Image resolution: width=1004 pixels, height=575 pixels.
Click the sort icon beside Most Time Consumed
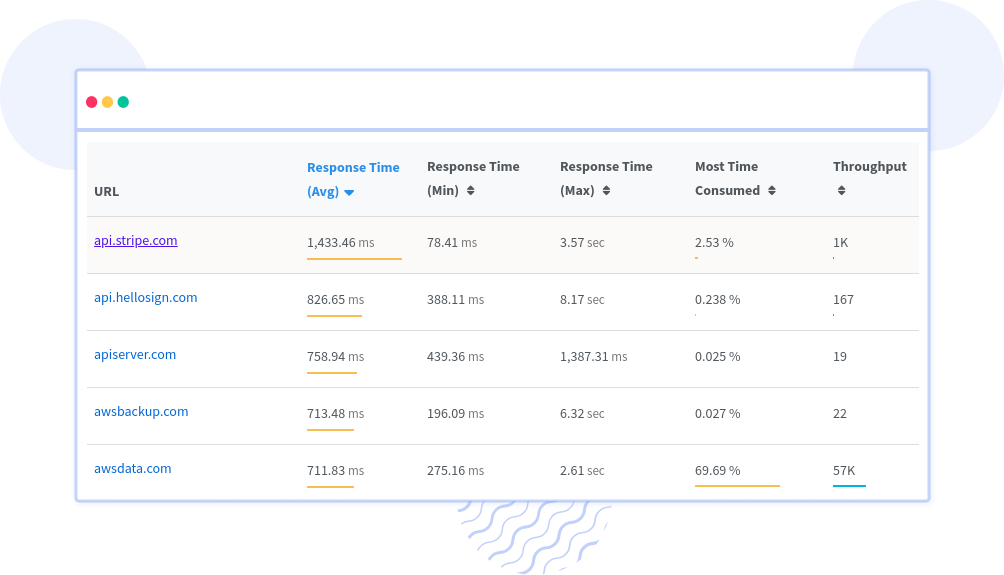pos(770,191)
